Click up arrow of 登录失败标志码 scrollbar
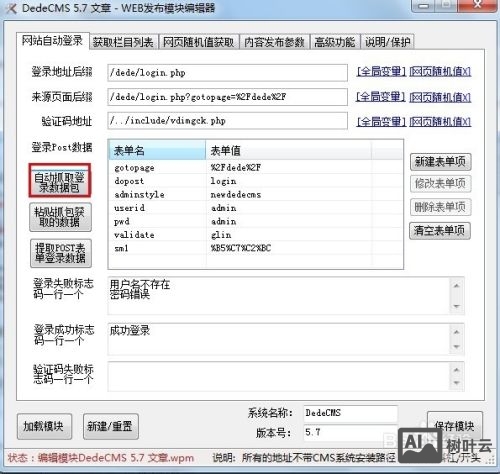Screen dimensions: 500x474 457,286
